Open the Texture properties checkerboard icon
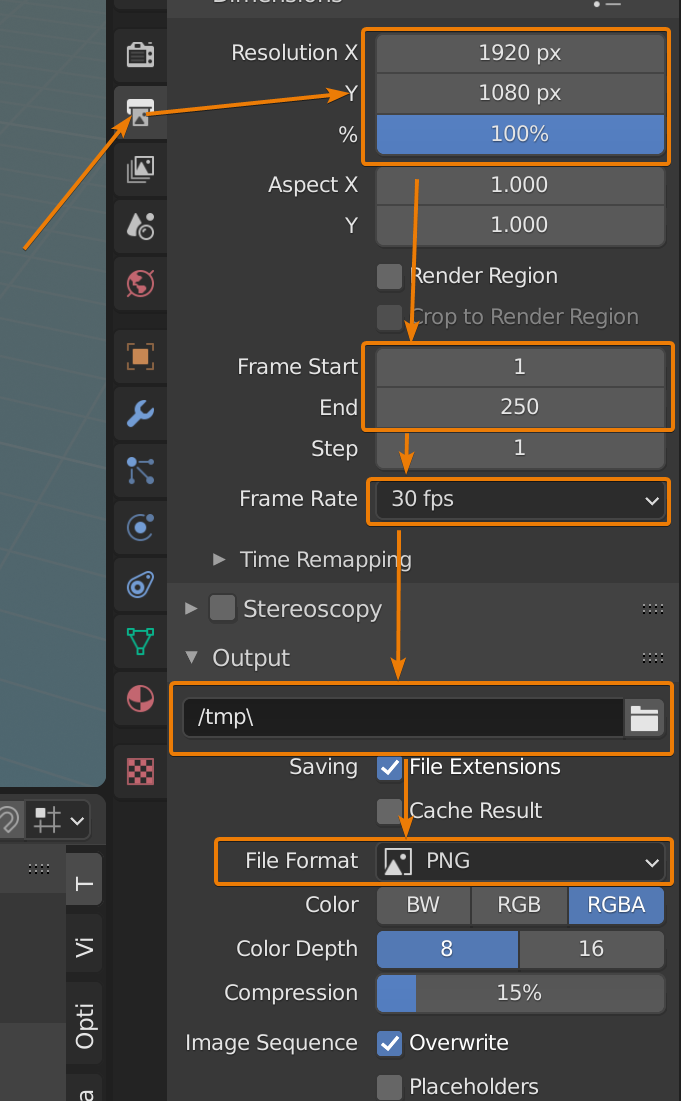Image resolution: width=681 pixels, height=1101 pixels. coord(140,771)
